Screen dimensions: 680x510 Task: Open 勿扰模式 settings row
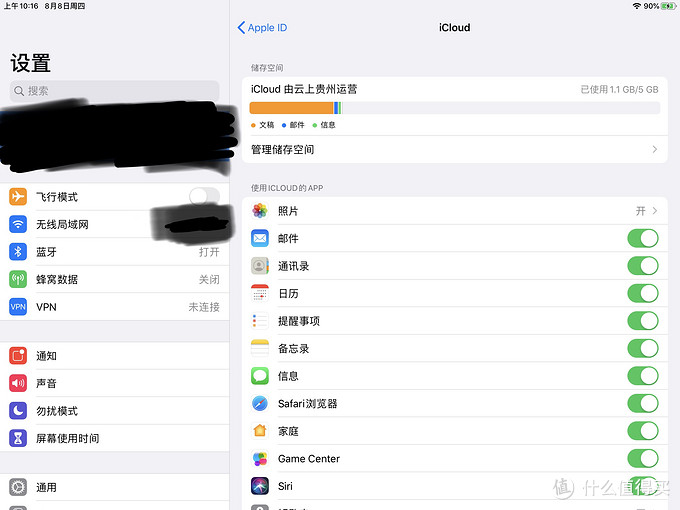point(115,411)
